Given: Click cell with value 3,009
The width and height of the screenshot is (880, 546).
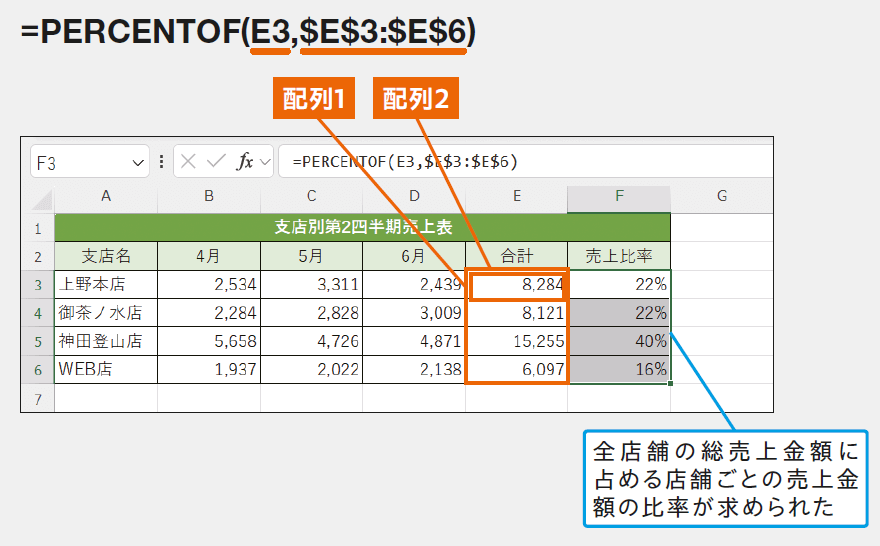Looking at the screenshot, I should pos(414,313).
